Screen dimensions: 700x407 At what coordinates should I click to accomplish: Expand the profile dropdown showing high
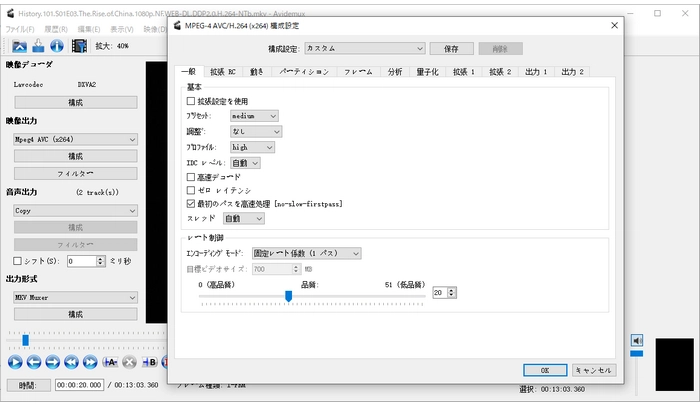tap(252, 147)
